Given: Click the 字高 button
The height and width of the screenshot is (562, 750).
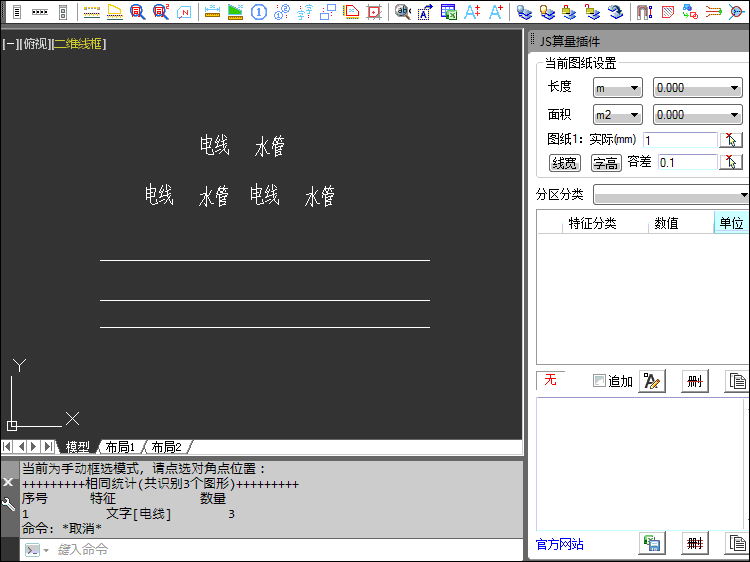Looking at the screenshot, I should click(605, 163).
